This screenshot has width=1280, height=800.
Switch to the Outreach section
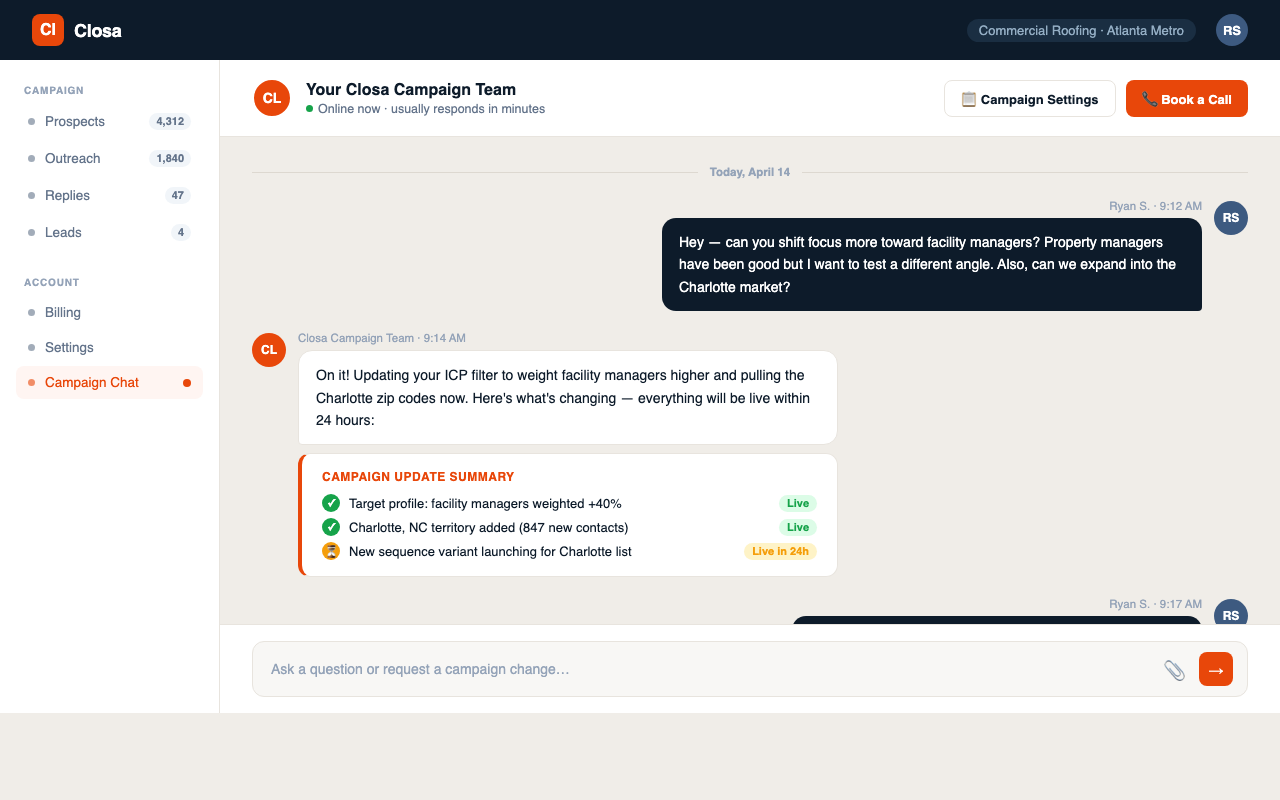click(72, 158)
